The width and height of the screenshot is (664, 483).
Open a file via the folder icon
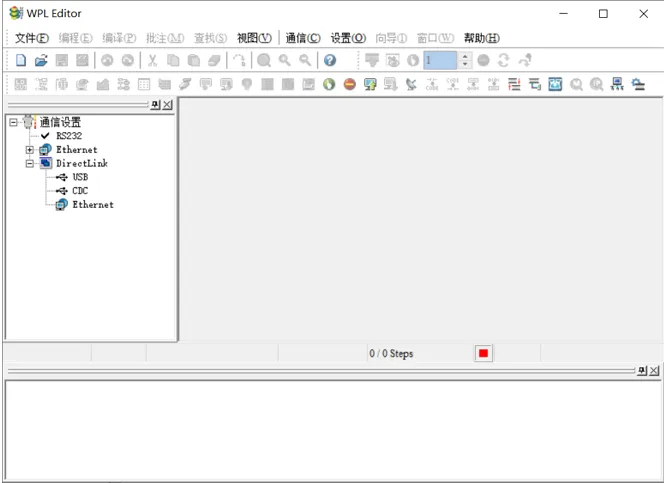pos(41,61)
